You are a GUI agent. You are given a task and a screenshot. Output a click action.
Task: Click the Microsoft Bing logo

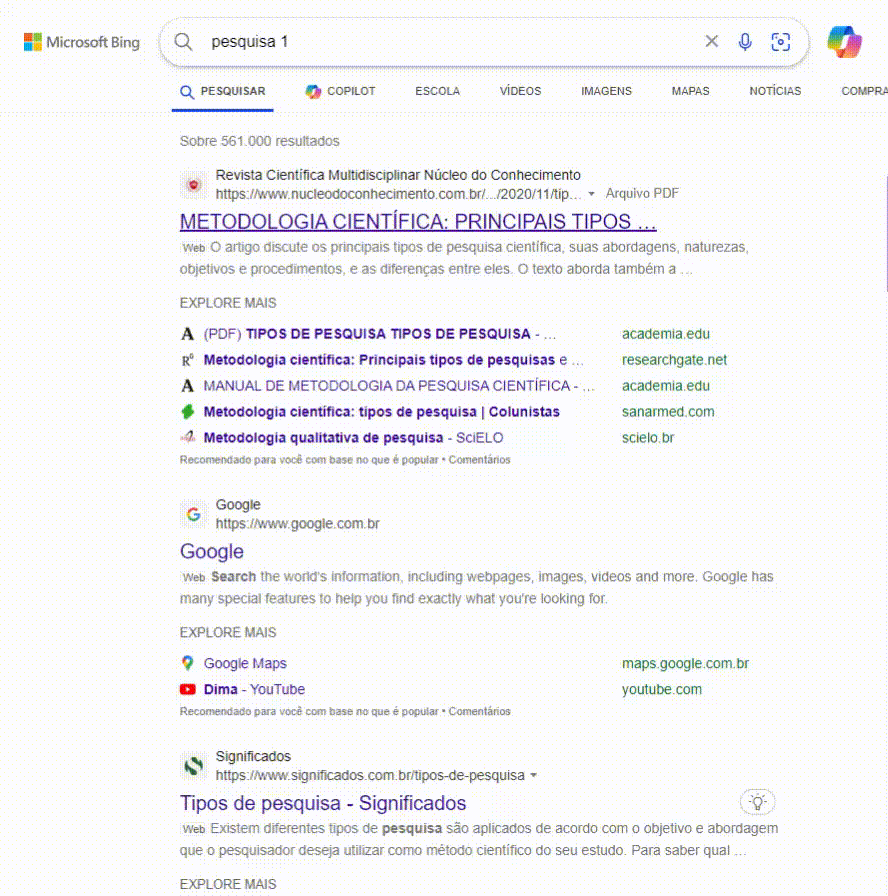pos(82,42)
